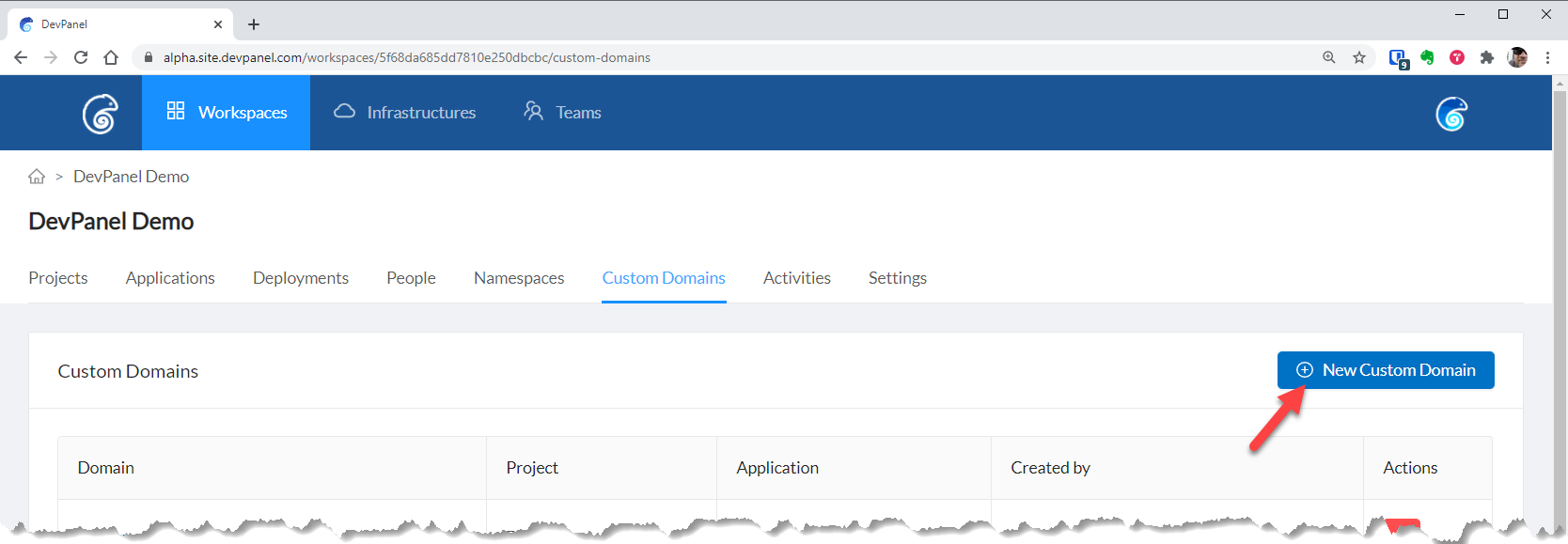The width and height of the screenshot is (1568, 544).
Task: Open the user avatar logo at top right
Action: pyautogui.click(x=1451, y=114)
